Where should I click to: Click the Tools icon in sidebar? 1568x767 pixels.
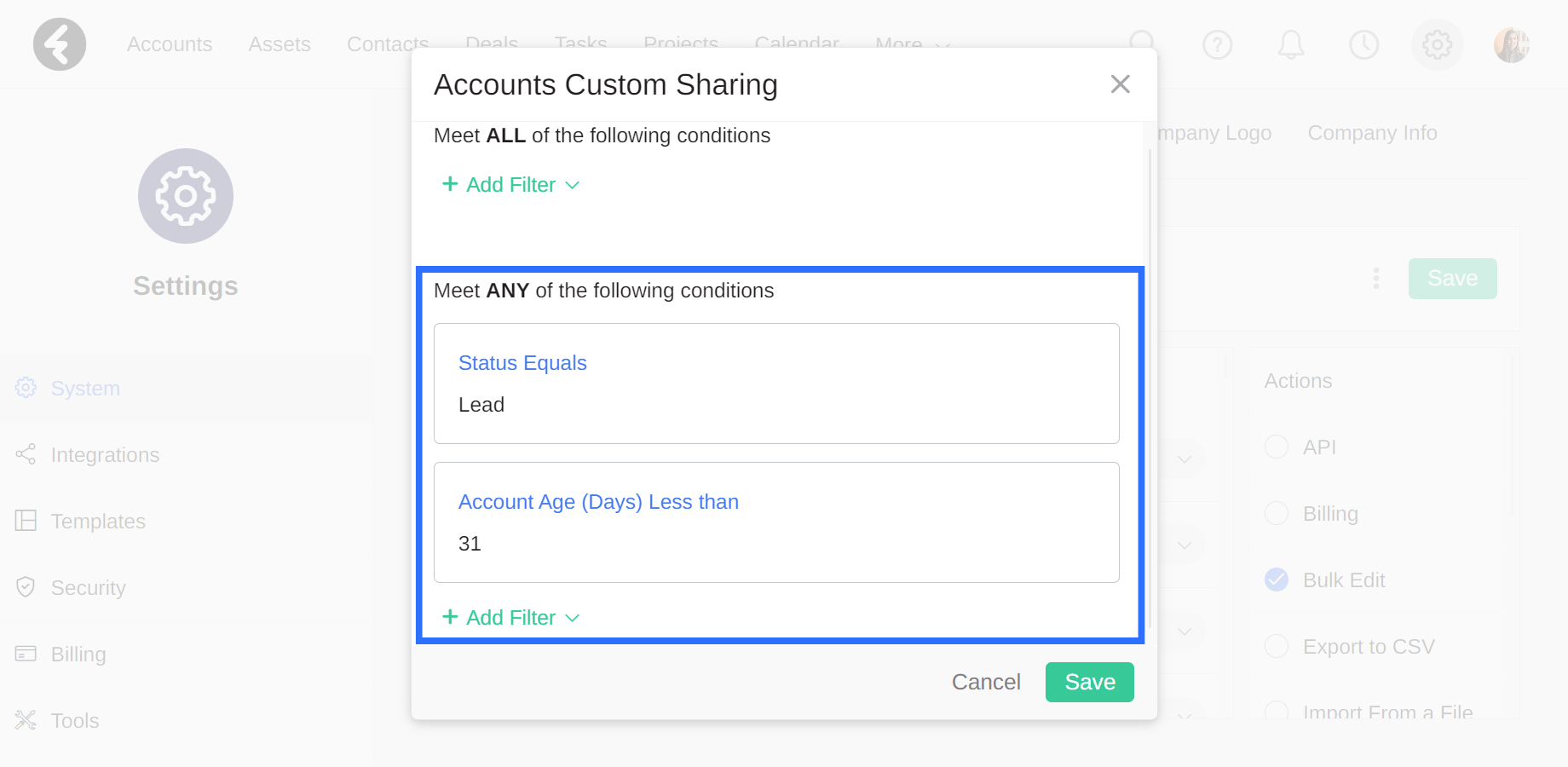pos(26,720)
